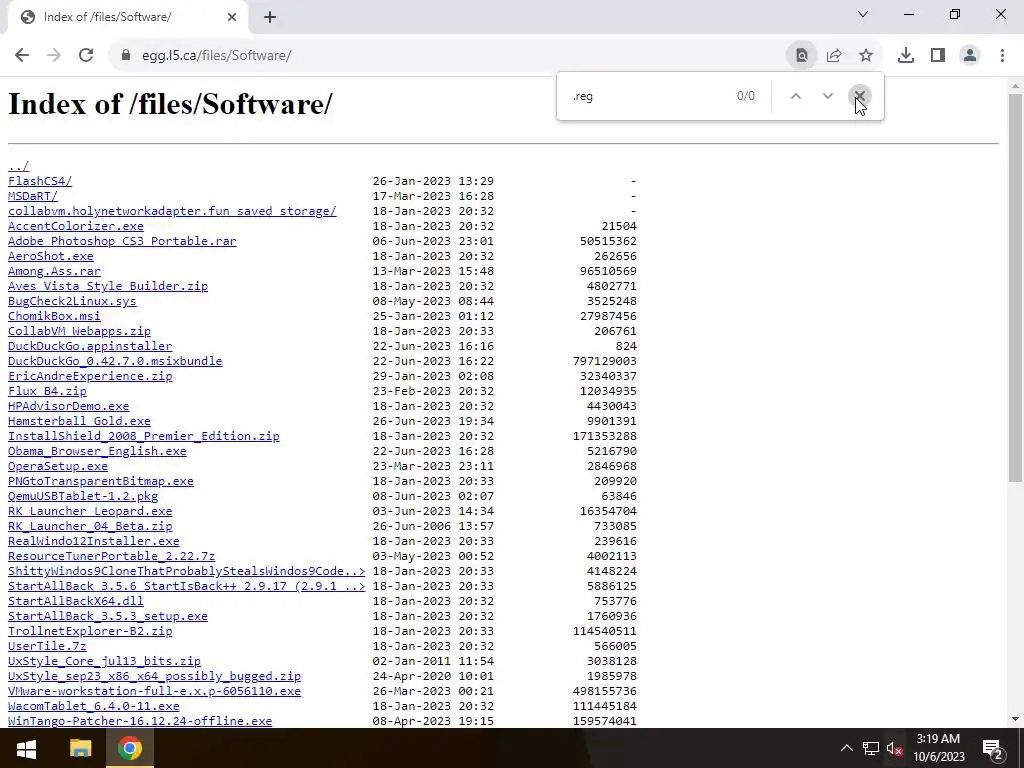Bookmark this page with the star icon

(x=866, y=56)
